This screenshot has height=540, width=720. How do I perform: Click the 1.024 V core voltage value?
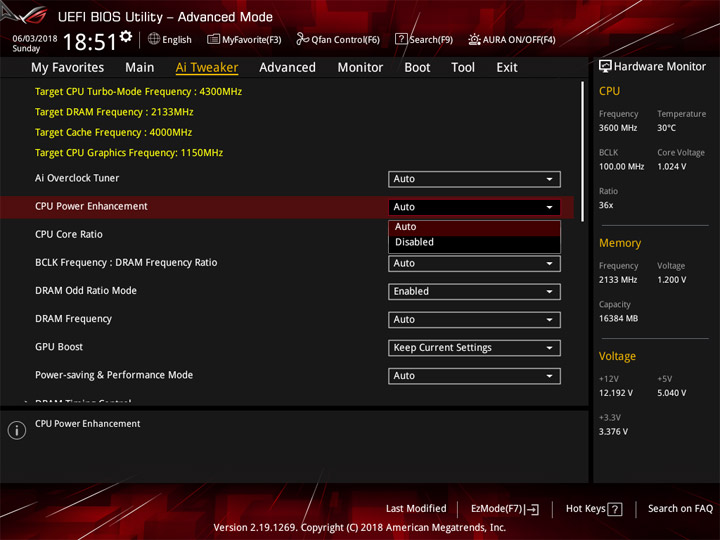(x=671, y=167)
